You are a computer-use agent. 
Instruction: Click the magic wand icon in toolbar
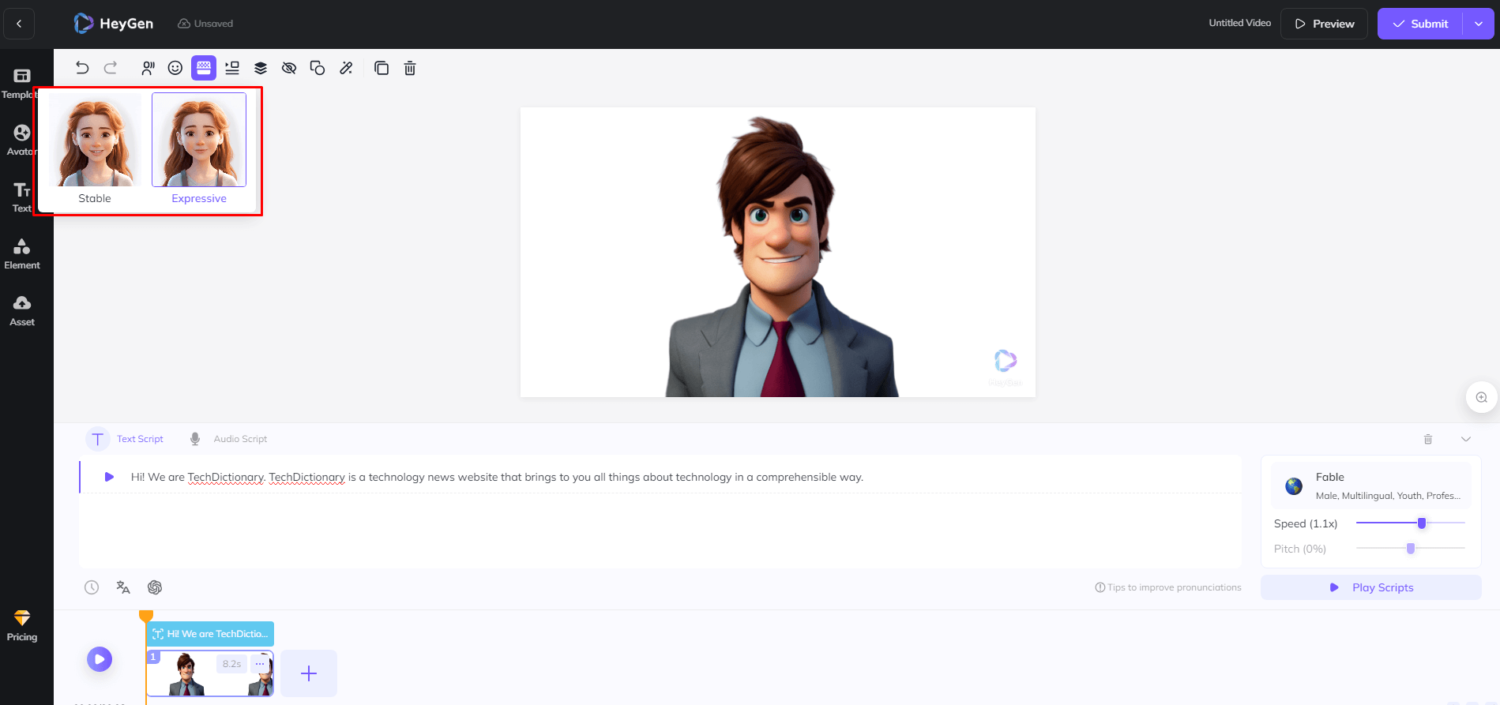click(x=346, y=68)
